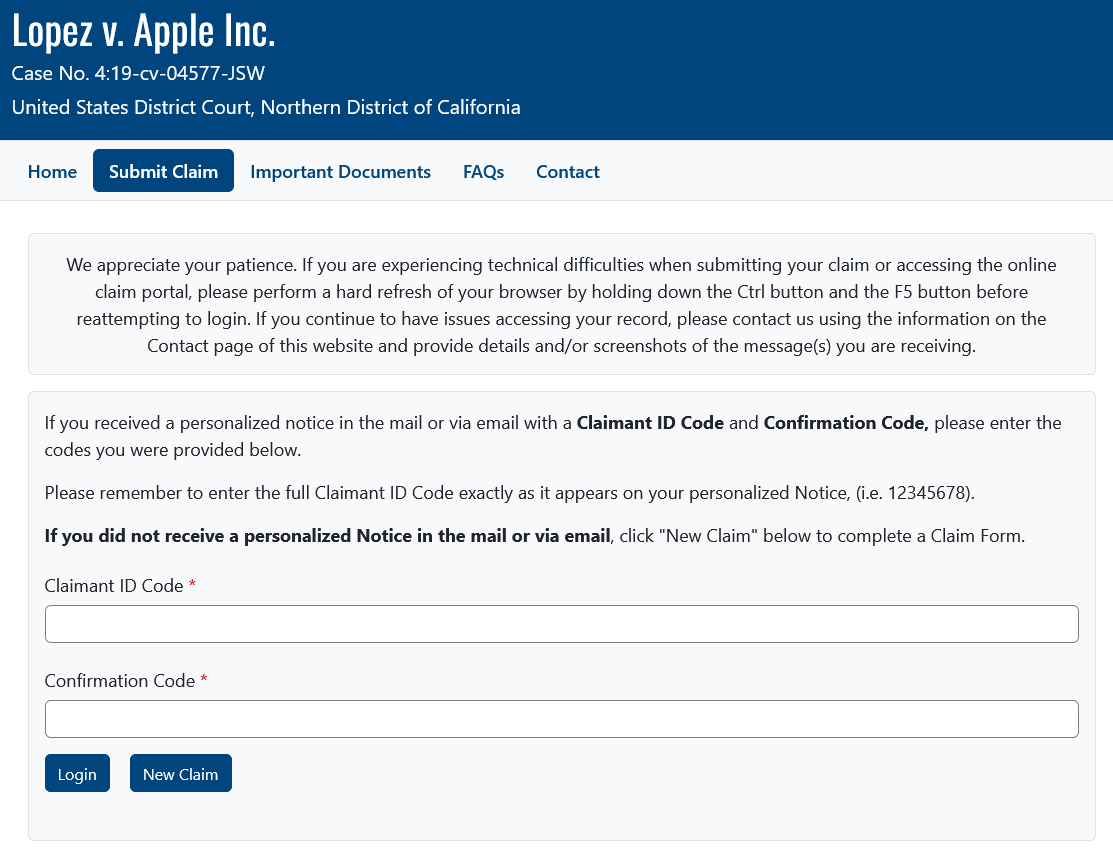Start a New Claim
The height and width of the screenshot is (858, 1113).
(181, 773)
